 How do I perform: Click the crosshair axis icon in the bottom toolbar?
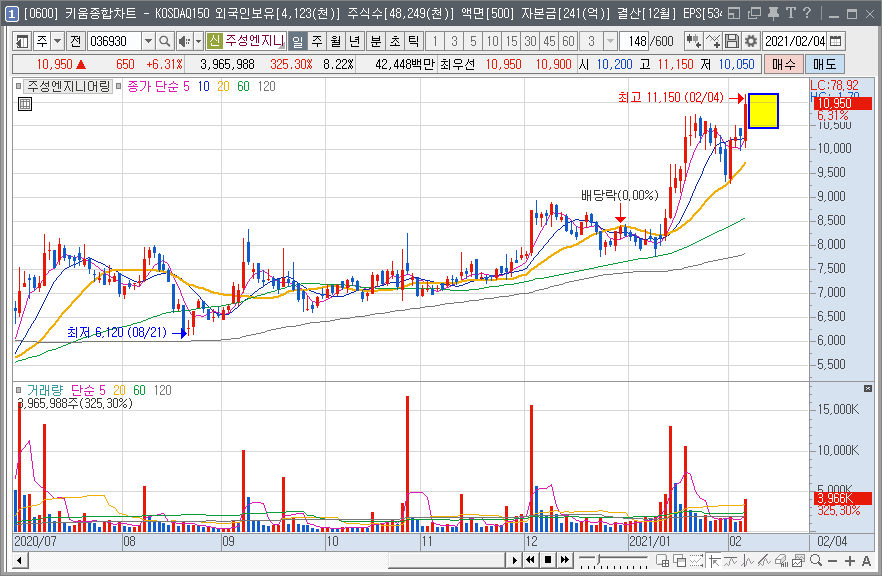click(714, 560)
